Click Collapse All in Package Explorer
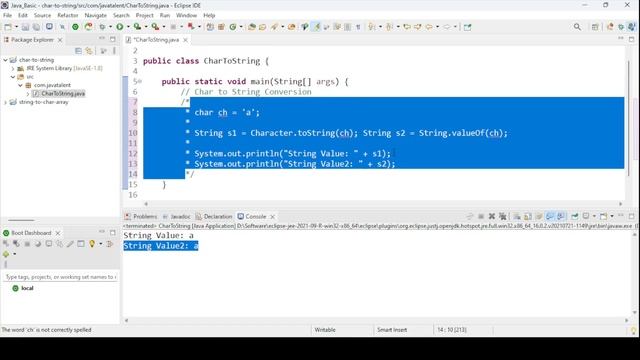This screenshot has height=360, width=640. point(78,51)
